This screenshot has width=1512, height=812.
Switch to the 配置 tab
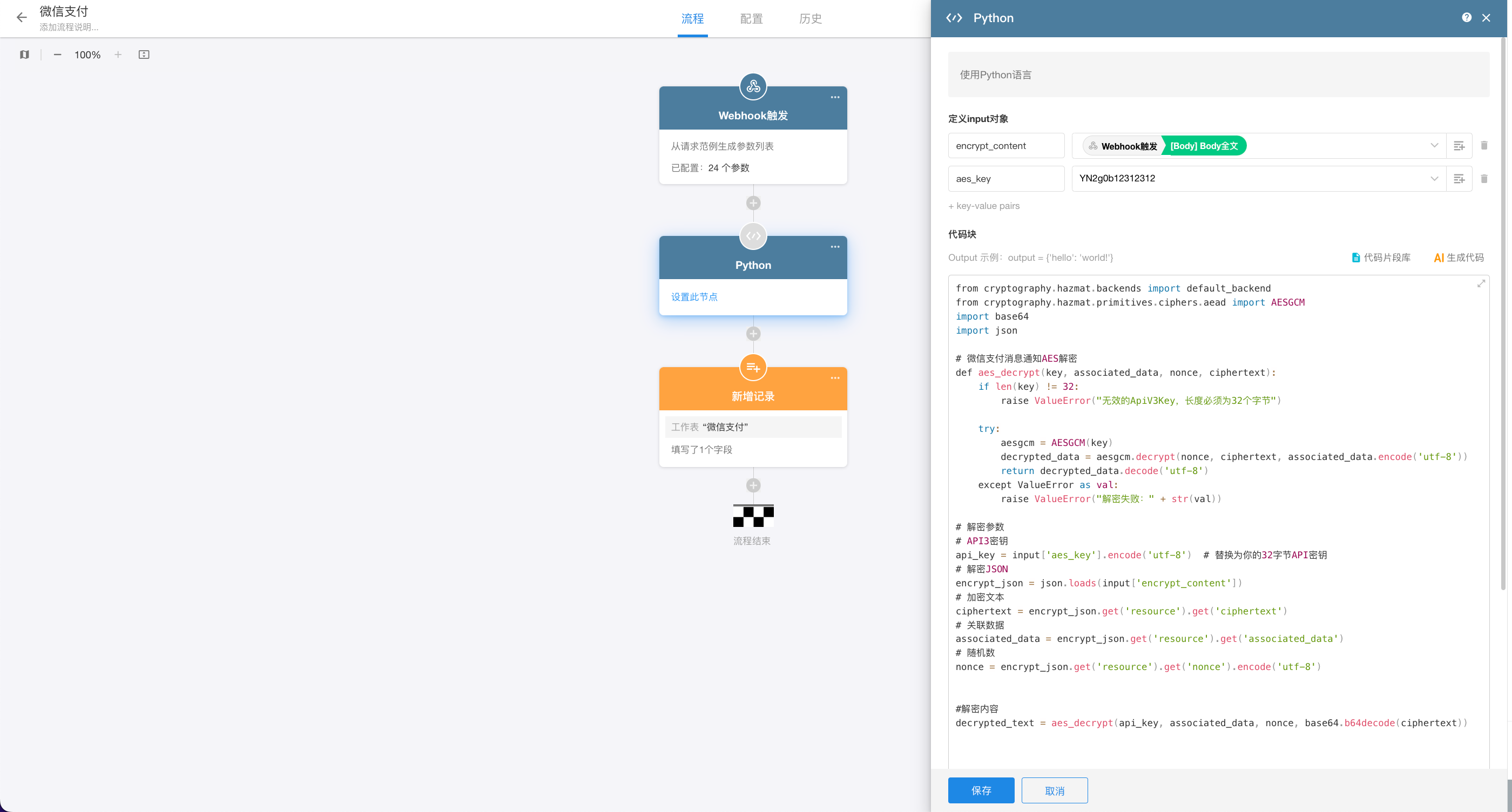(751, 19)
